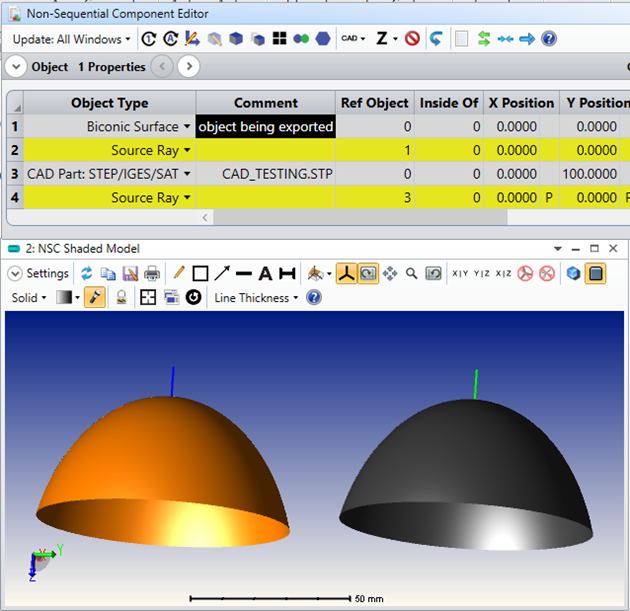Open the Biconic Surface object type dropdown
This screenshot has width=630, height=611.
tap(187, 127)
